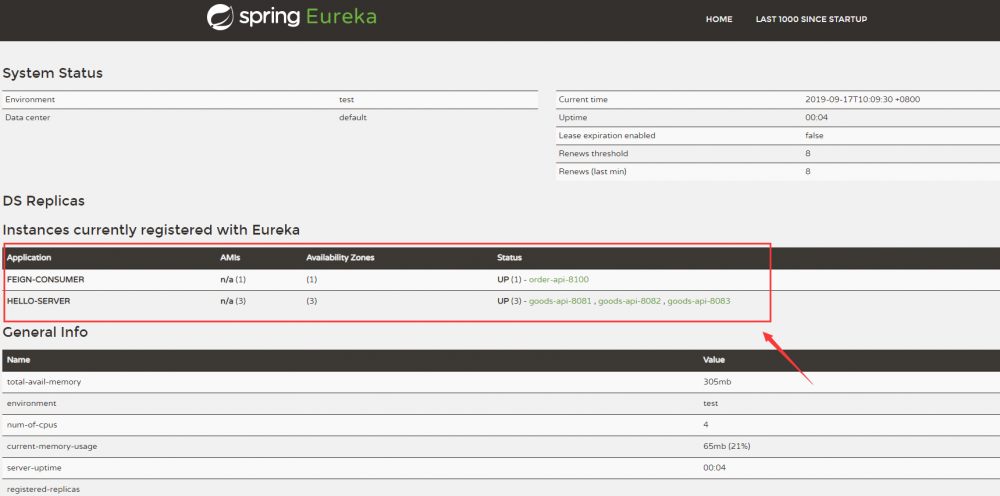Select the FEIGN-CONSUMER application name
Viewport: 1000px width, 496px height.
pyautogui.click(x=45, y=280)
